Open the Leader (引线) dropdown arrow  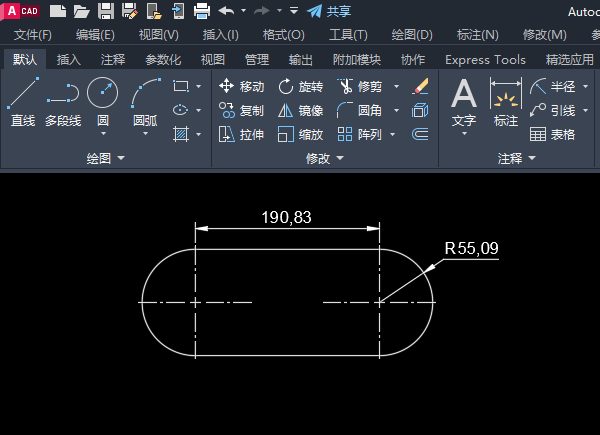(x=585, y=111)
